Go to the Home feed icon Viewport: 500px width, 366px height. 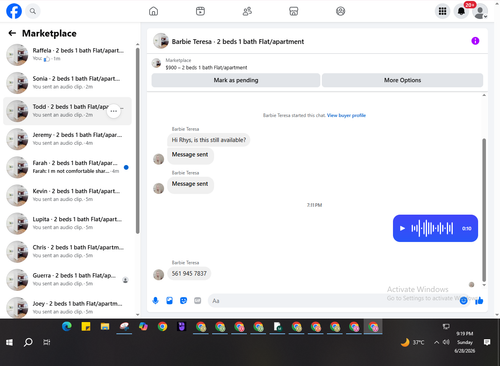pos(153,11)
